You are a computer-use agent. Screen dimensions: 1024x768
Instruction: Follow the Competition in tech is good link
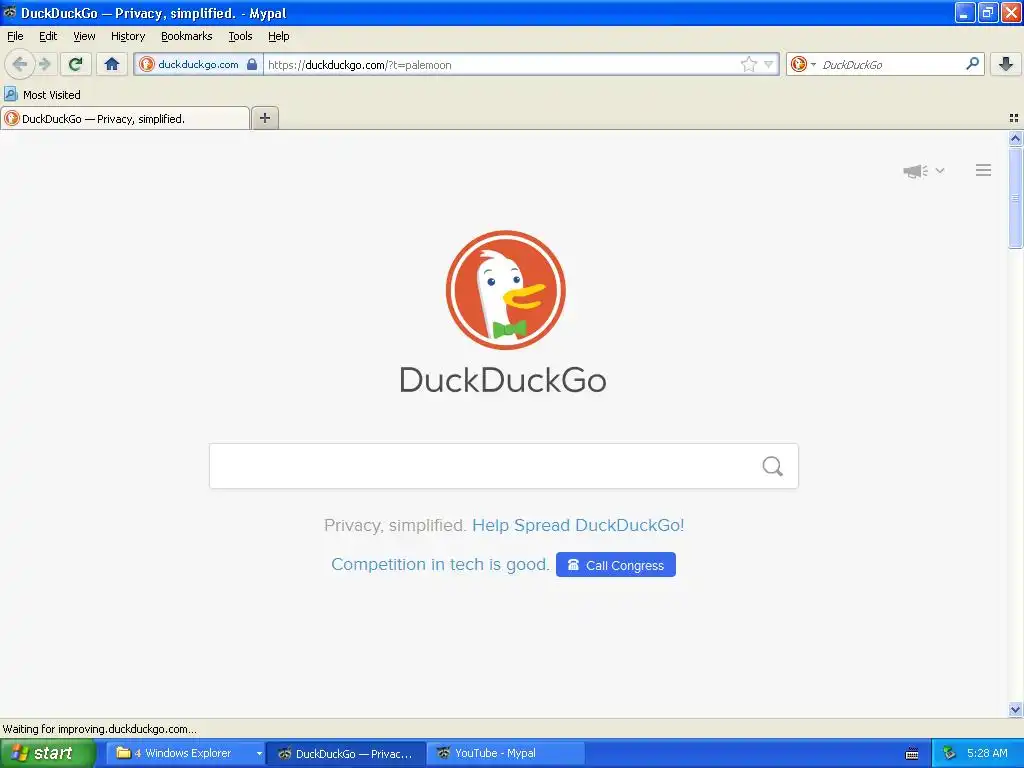coord(440,564)
